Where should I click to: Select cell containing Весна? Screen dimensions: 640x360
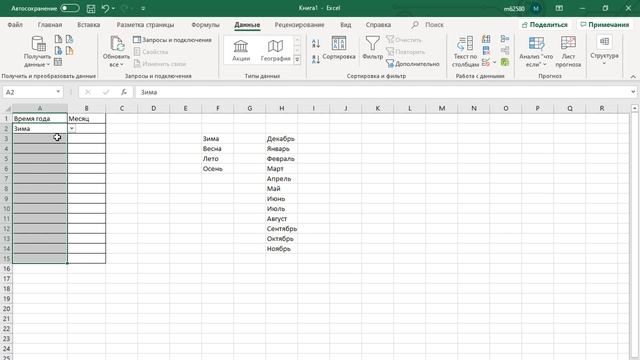point(218,149)
